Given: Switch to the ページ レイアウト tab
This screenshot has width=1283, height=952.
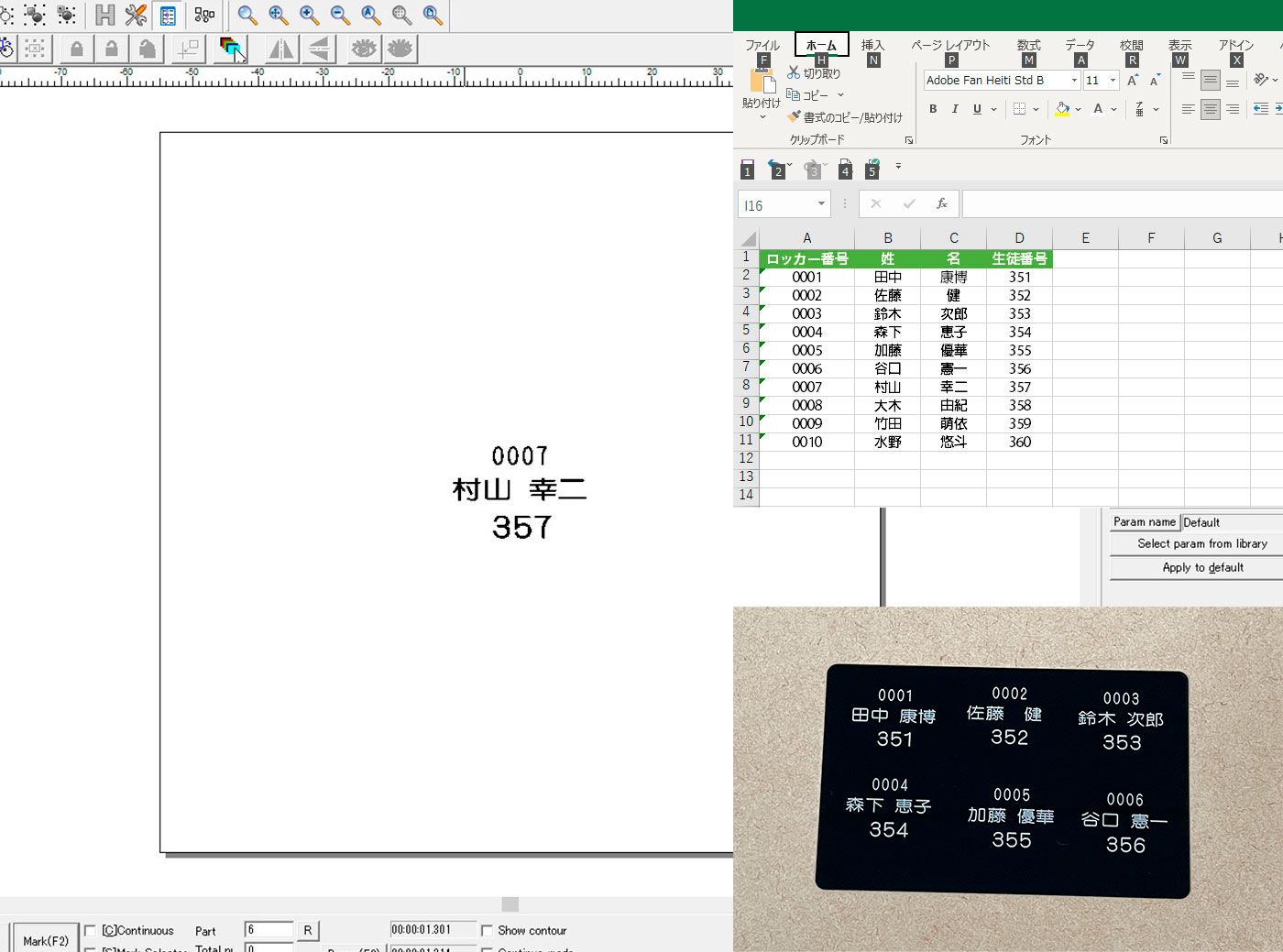Looking at the screenshot, I should tap(950, 45).
